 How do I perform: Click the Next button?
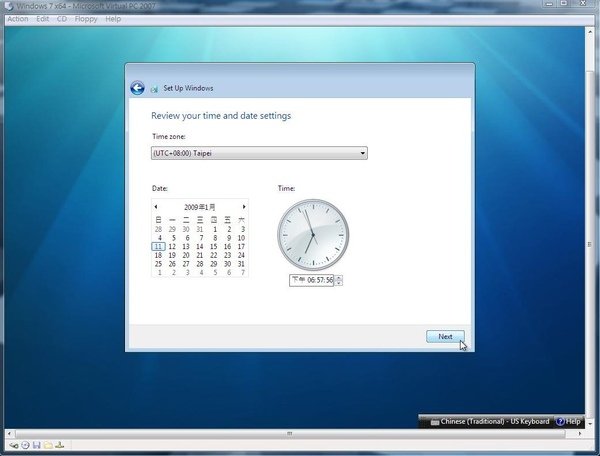pyautogui.click(x=445, y=336)
